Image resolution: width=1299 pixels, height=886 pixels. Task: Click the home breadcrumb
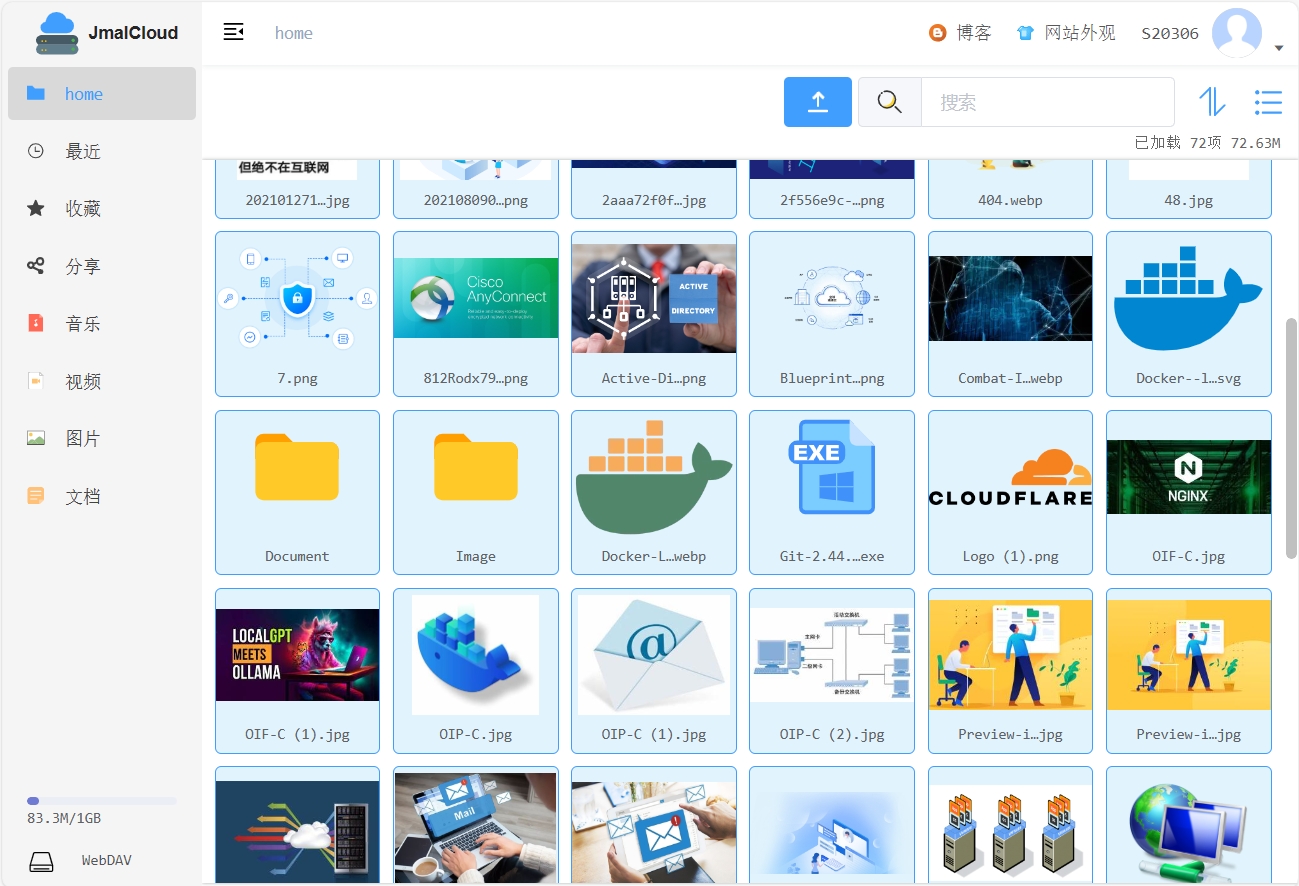point(294,33)
